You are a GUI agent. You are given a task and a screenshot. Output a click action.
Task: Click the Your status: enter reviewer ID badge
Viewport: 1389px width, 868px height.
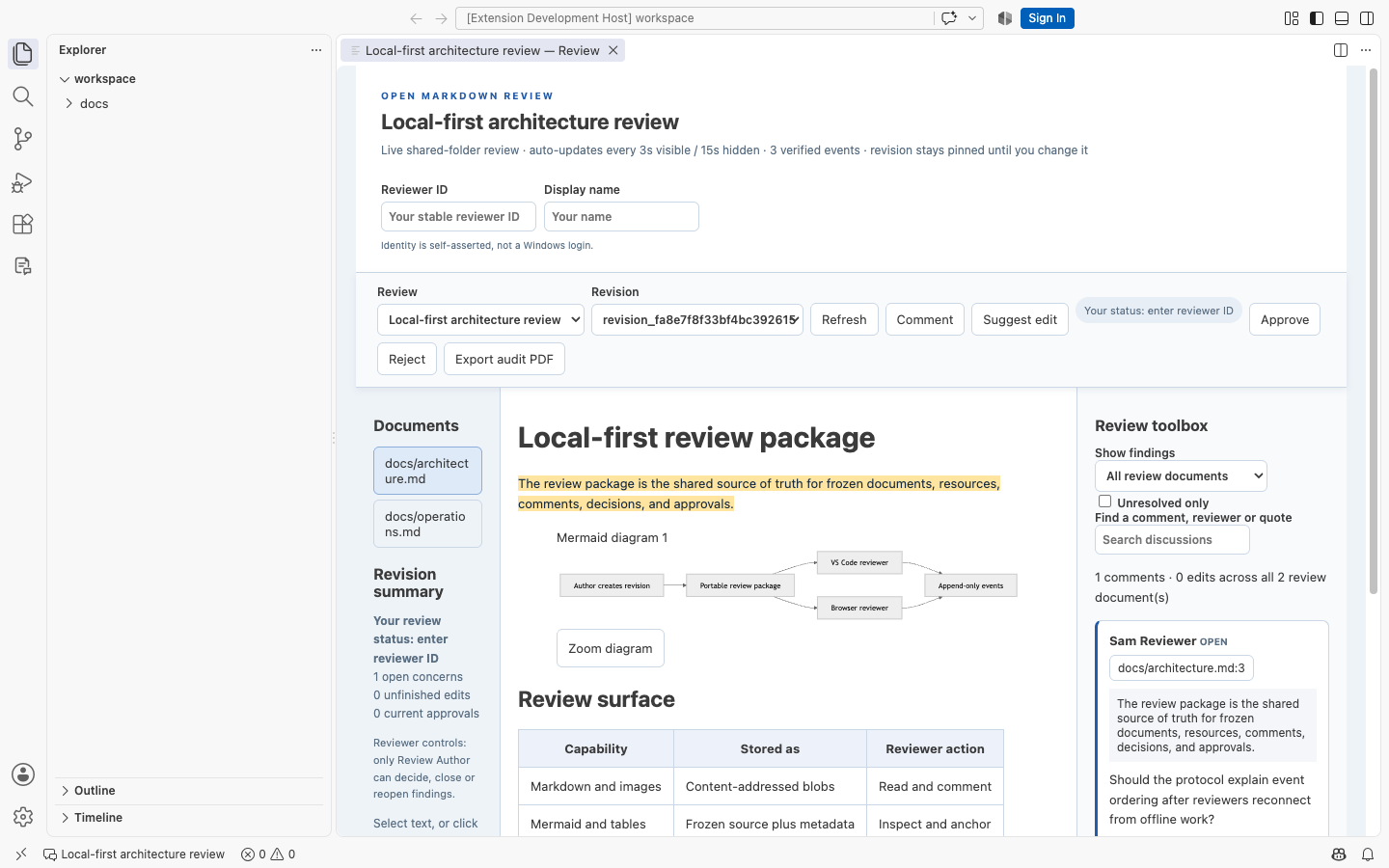click(x=1158, y=312)
